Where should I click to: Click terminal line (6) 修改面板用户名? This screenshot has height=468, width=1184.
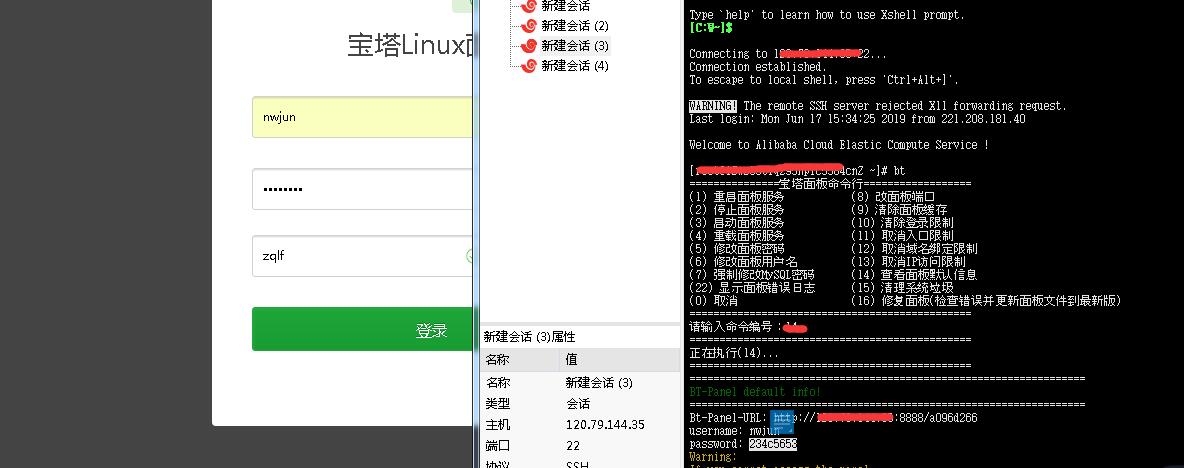click(743, 261)
